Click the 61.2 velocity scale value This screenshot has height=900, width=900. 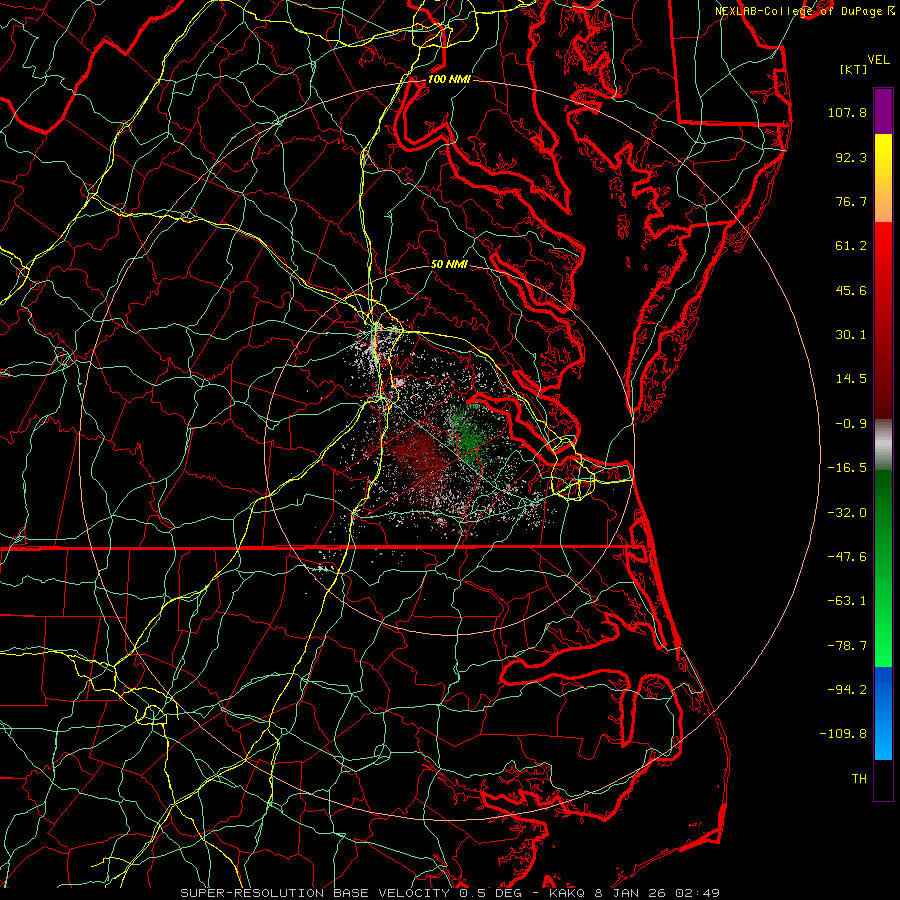coord(851,246)
